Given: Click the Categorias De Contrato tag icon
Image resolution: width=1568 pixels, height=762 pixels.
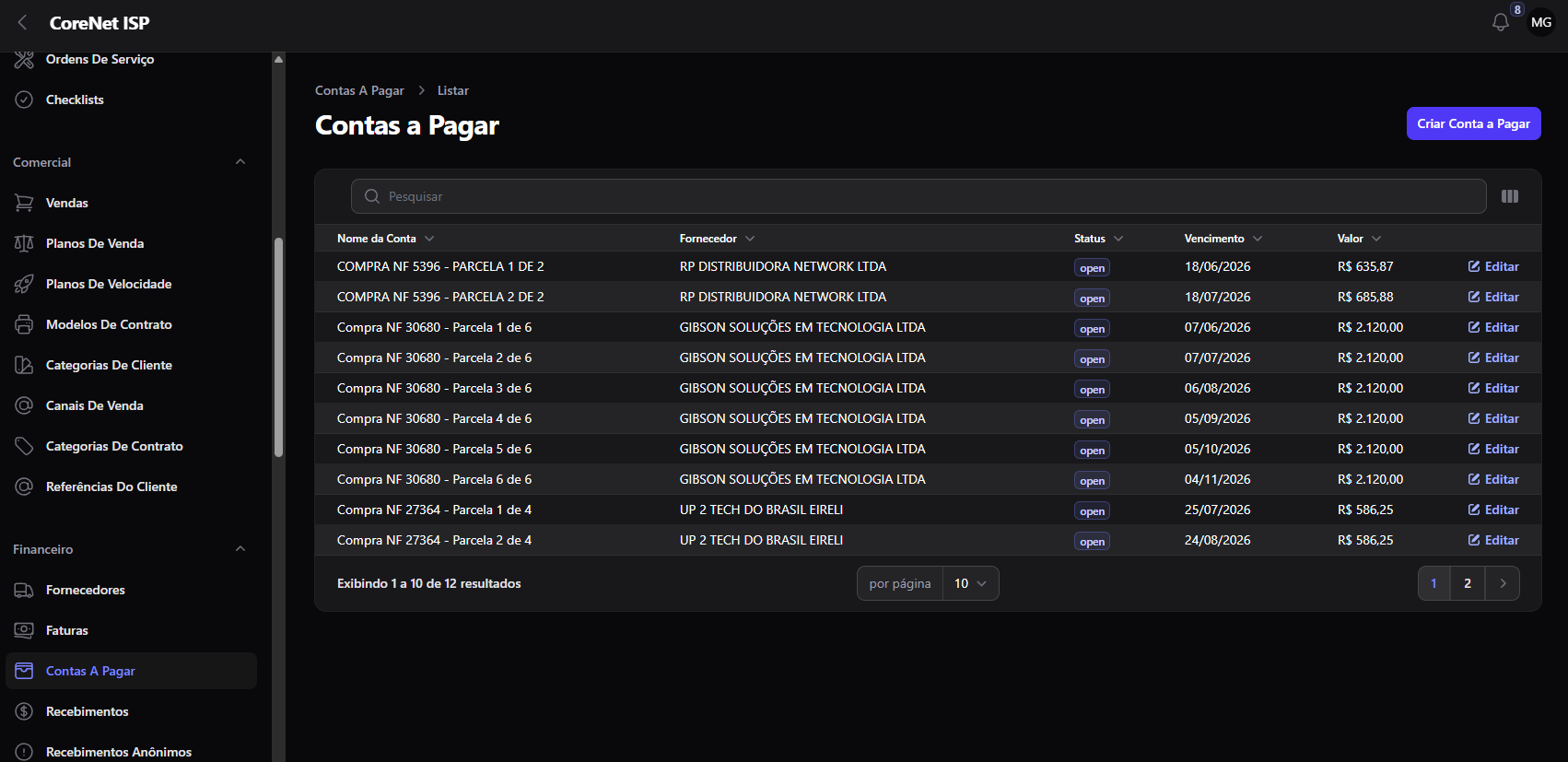Looking at the screenshot, I should pos(24,446).
